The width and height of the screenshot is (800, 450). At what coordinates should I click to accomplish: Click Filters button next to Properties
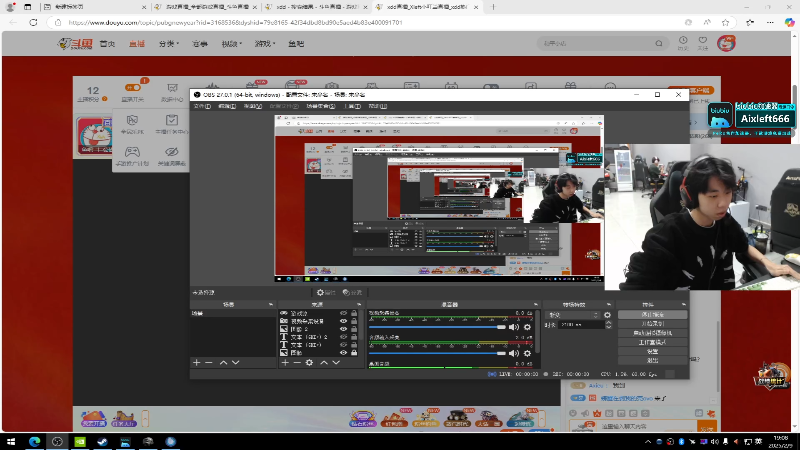click(x=352, y=292)
